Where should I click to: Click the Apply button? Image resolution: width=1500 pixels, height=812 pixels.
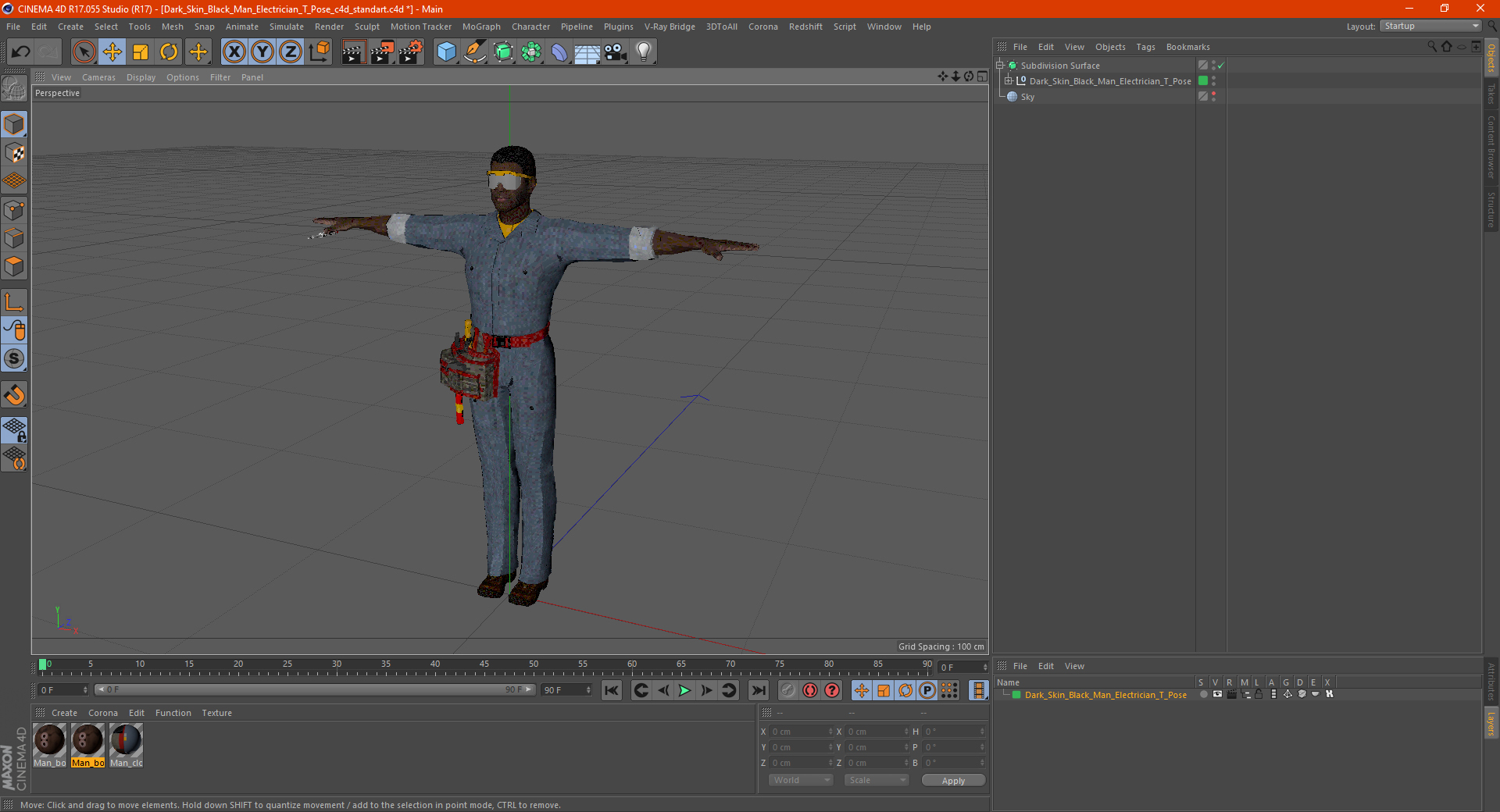[x=953, y=781]
